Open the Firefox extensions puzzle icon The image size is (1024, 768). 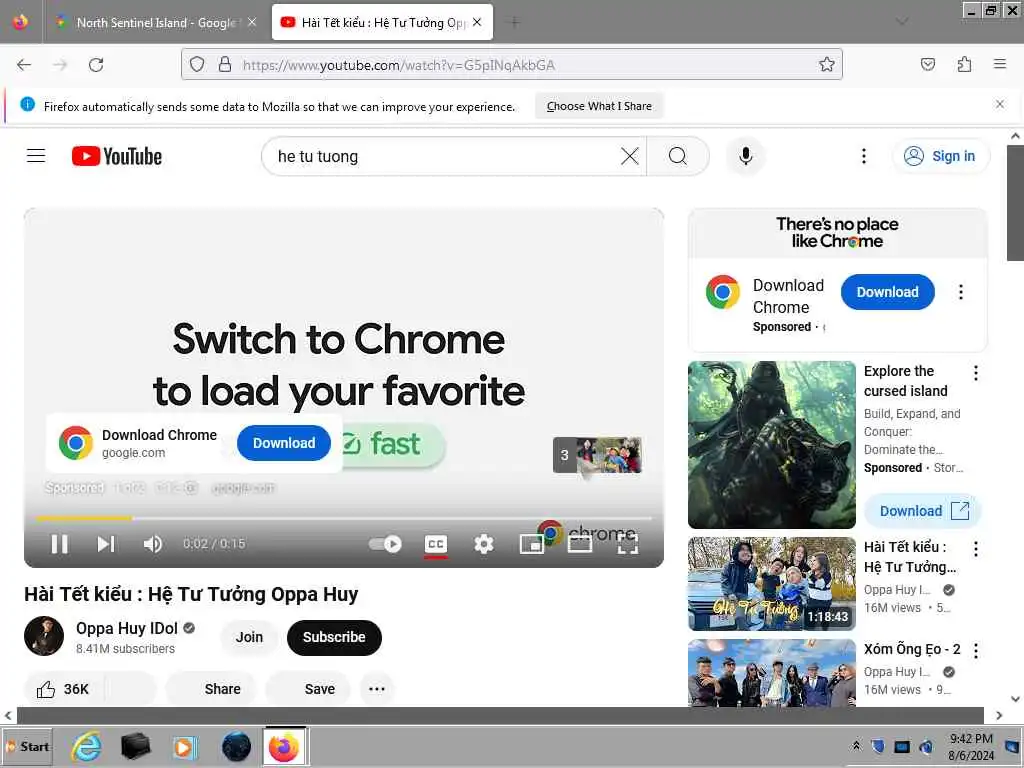pos(964,64)
